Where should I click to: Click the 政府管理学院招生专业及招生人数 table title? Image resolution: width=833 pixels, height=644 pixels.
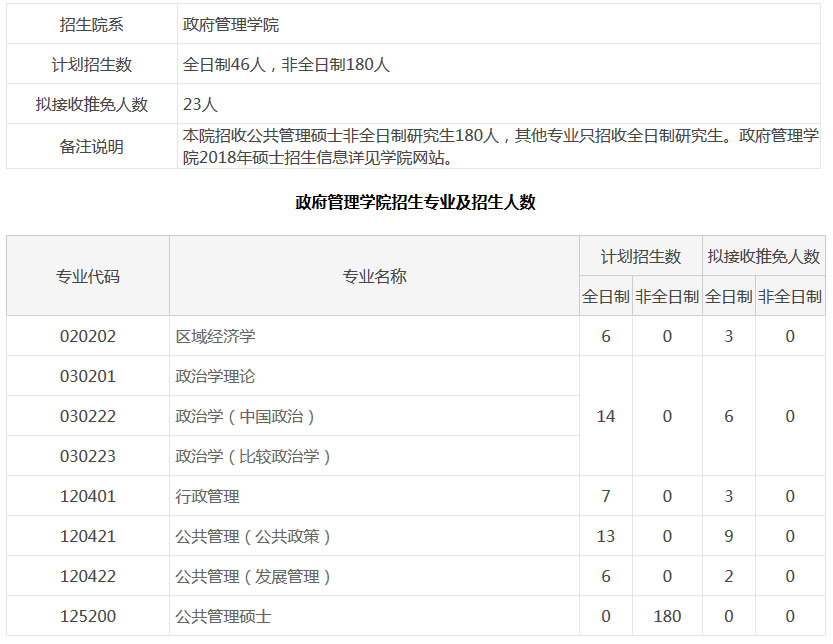point(416,202)
